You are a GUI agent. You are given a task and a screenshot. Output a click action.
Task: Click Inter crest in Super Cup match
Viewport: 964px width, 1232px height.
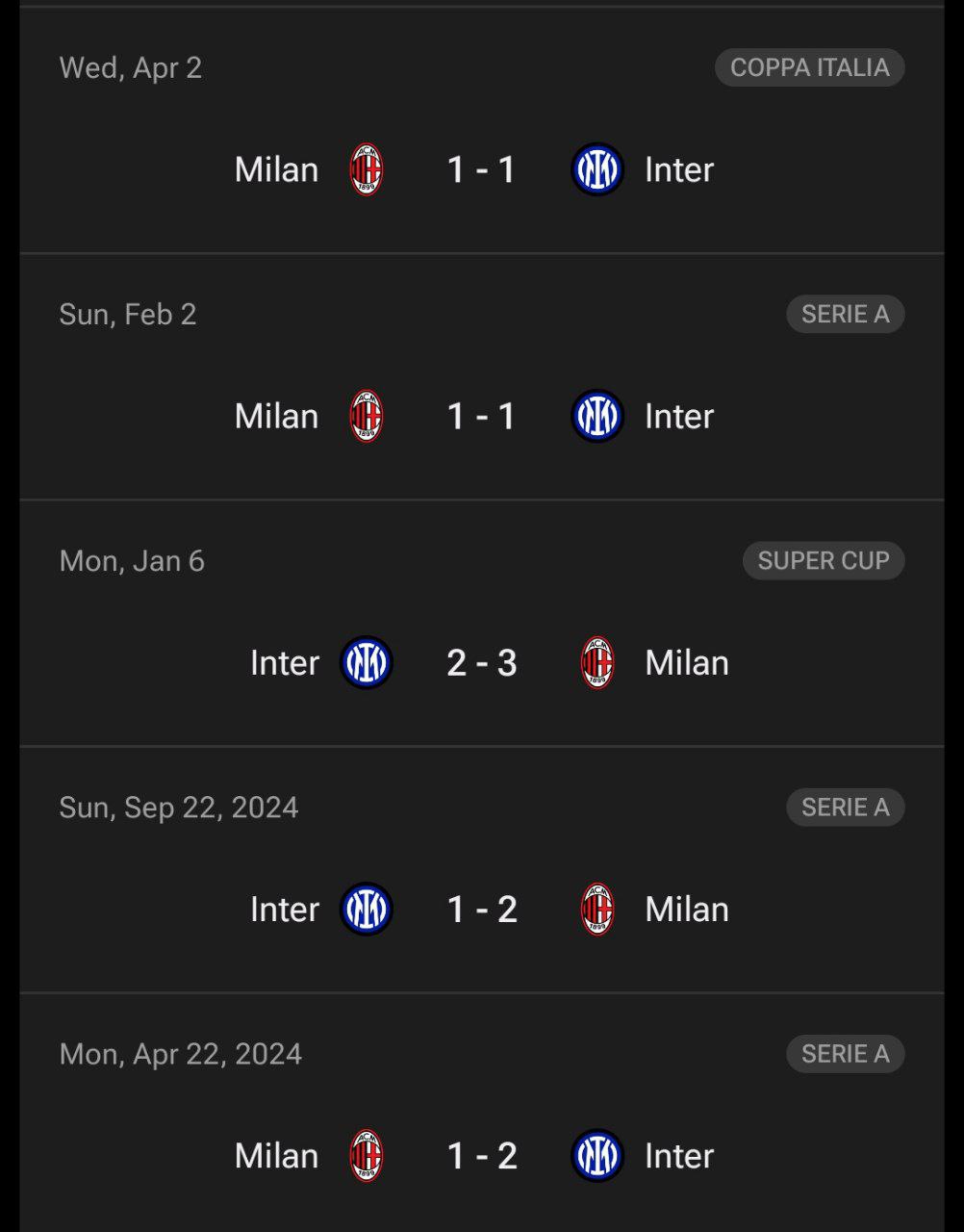click(366, 662)
